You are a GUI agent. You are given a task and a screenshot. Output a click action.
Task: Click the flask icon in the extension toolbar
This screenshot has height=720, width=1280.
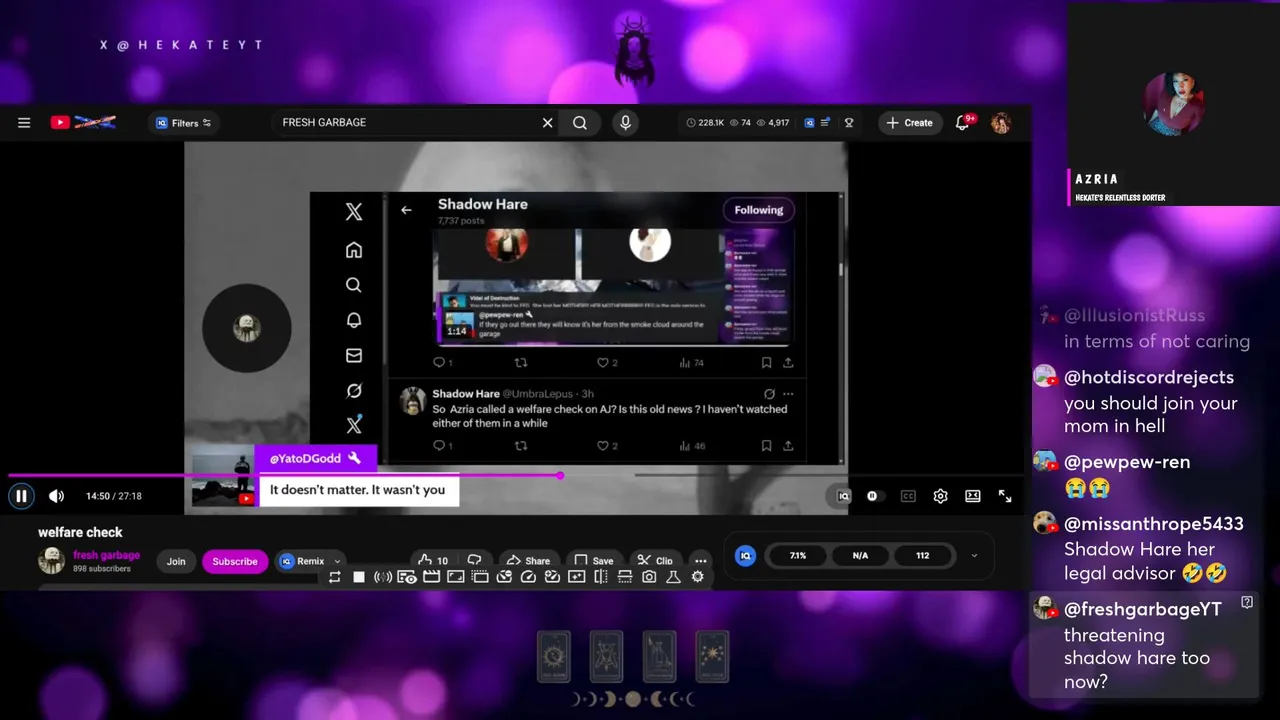(673, 577)
